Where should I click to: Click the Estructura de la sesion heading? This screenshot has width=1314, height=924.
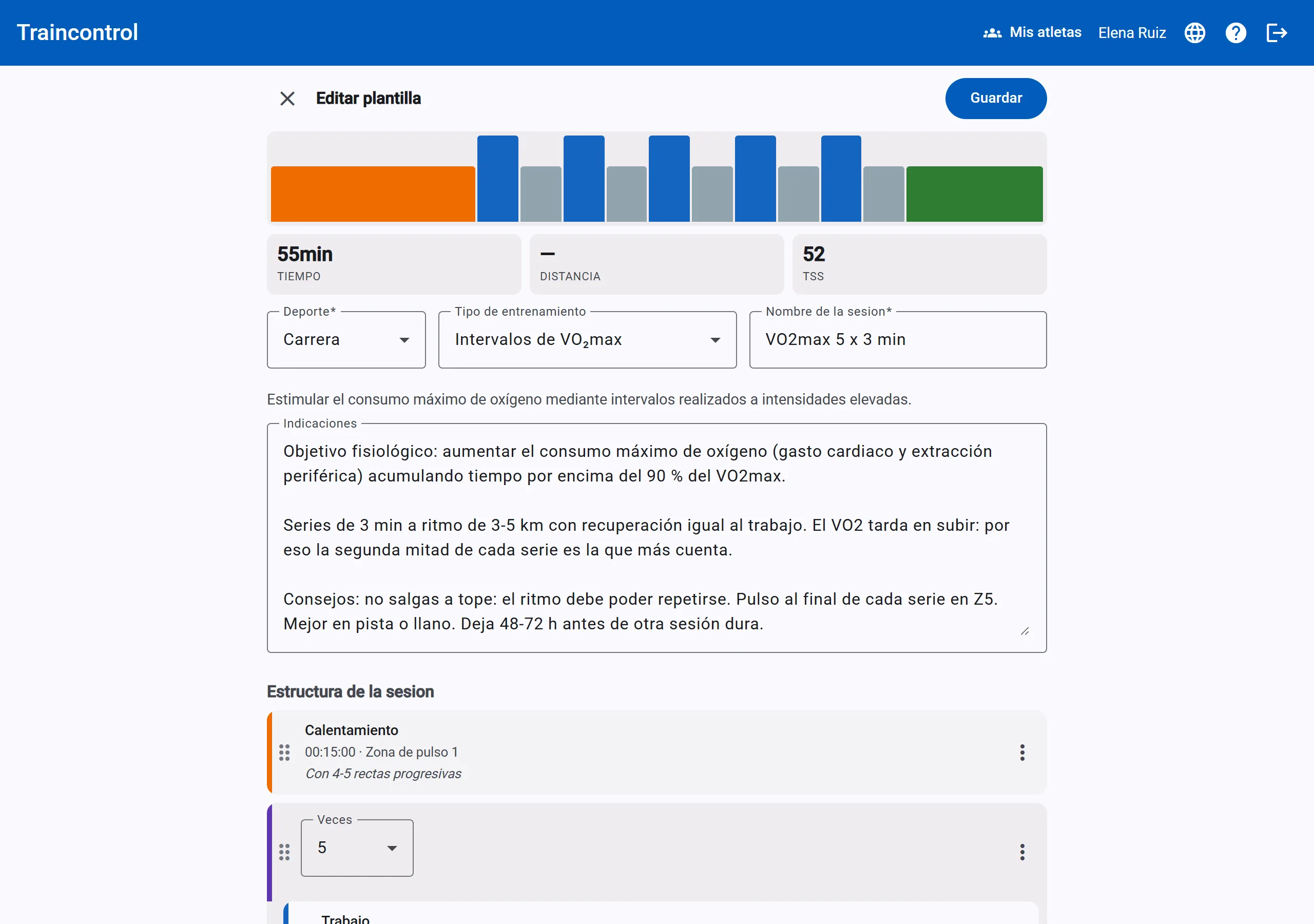click(350, 691)
